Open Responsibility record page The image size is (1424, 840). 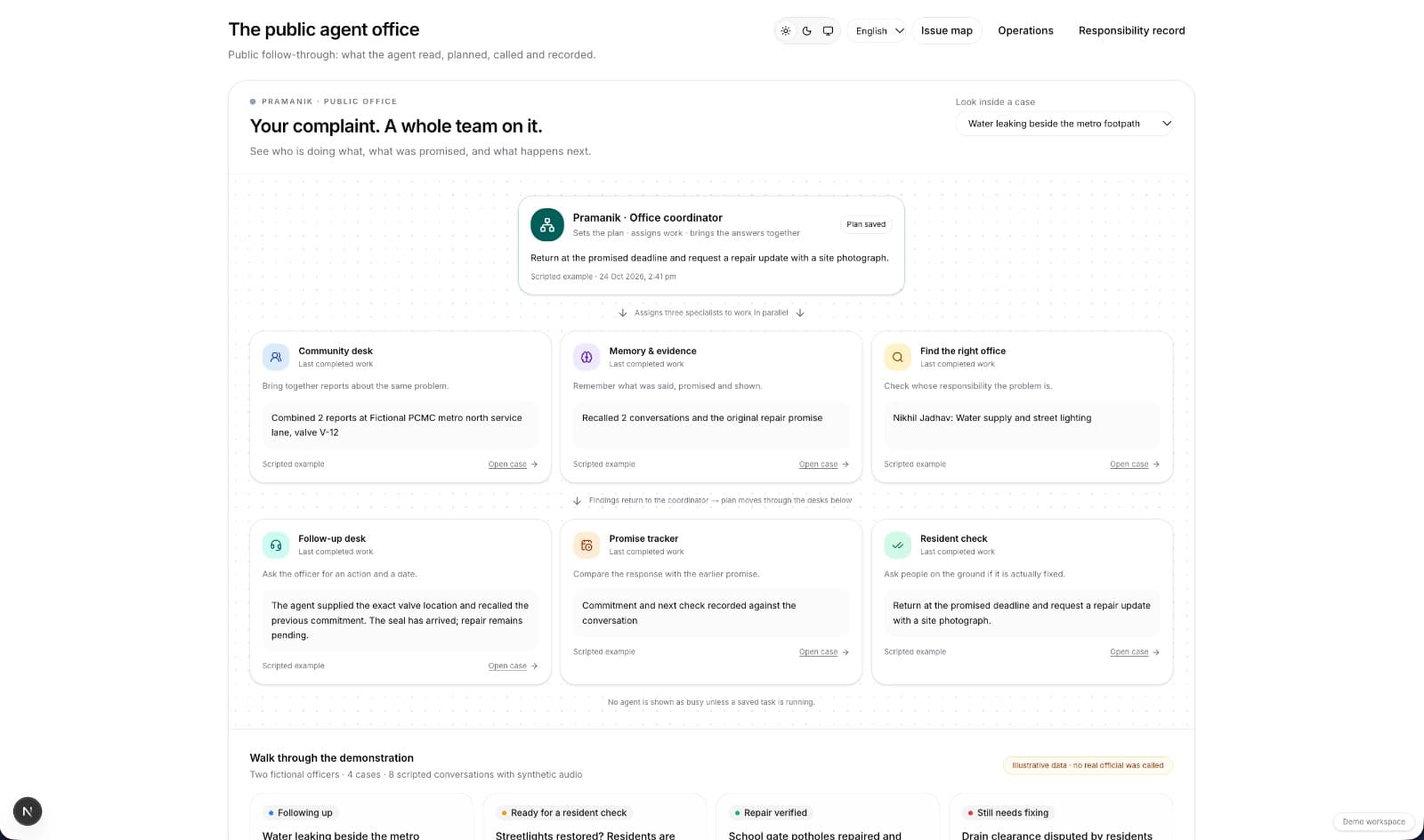point(1131,30)
